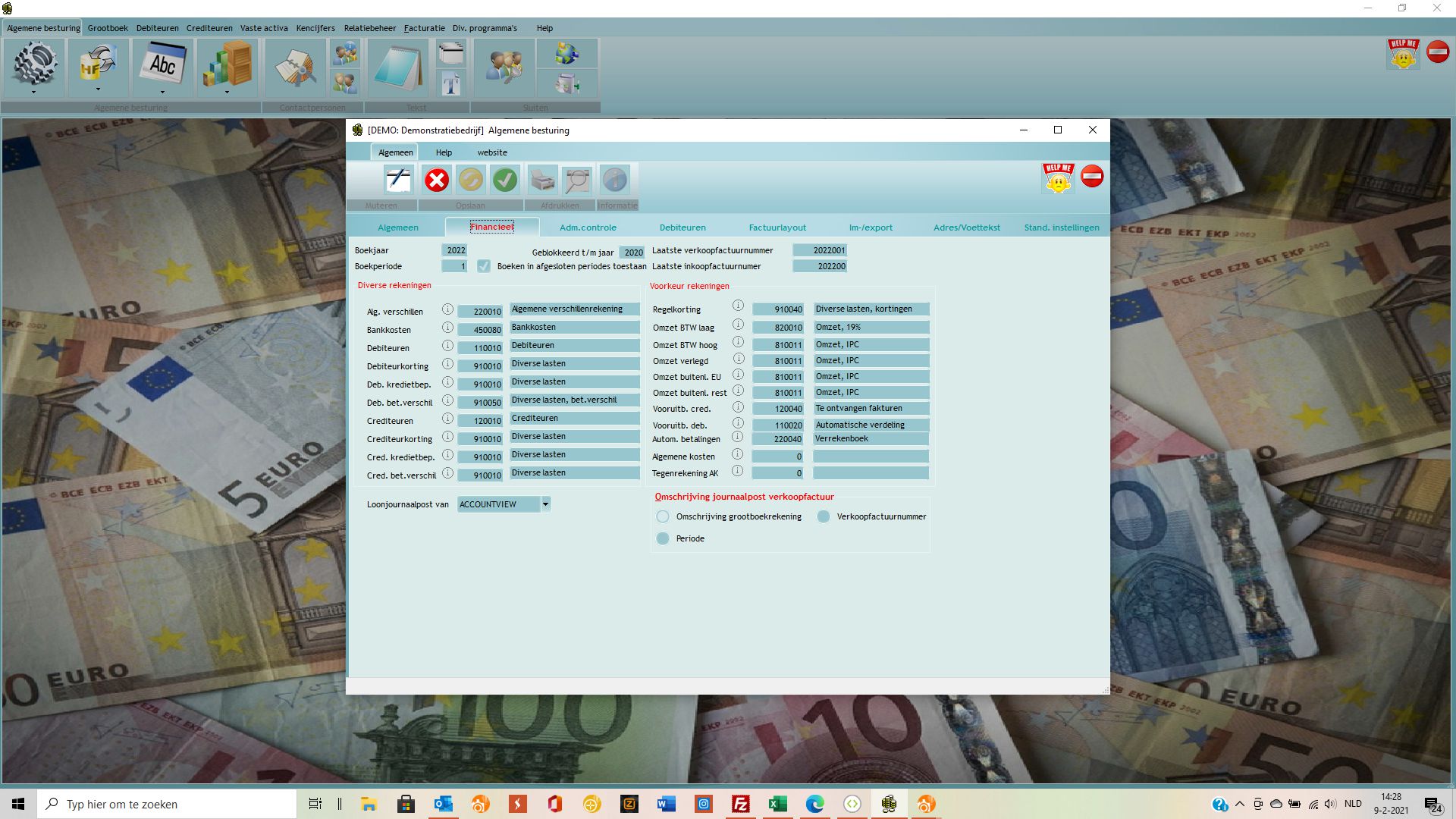Screen dimensions: 1456x819
Task: Click the stacked windows icon in Tekst group
Action: [451, 54]
